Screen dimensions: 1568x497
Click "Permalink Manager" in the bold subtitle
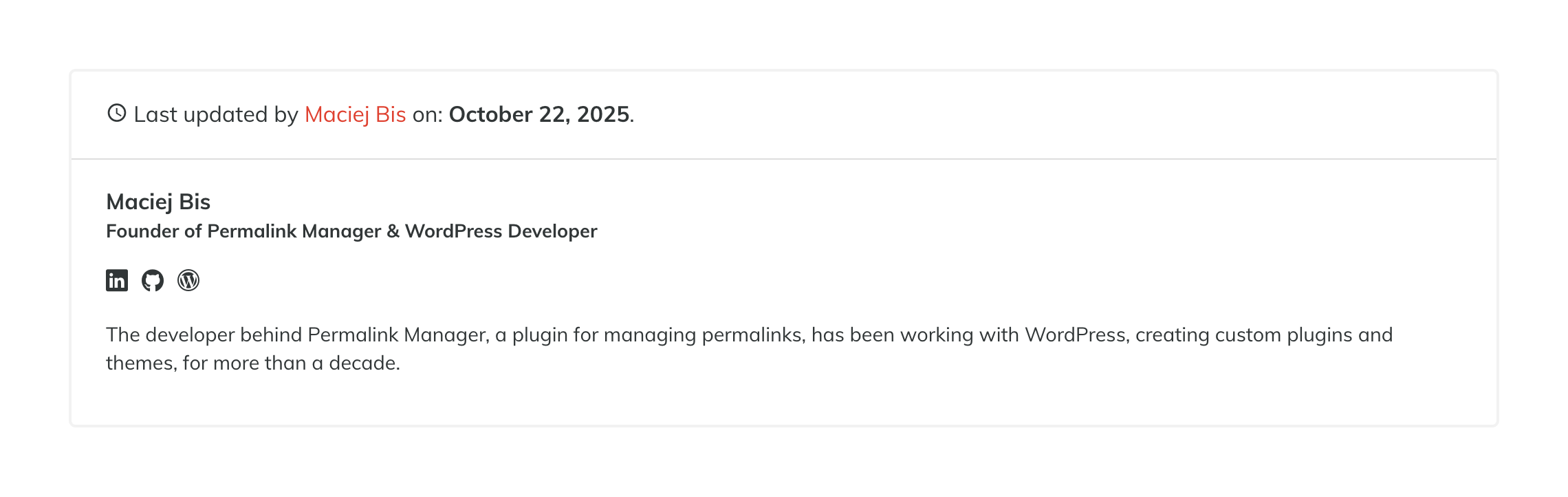coord(294,231)
